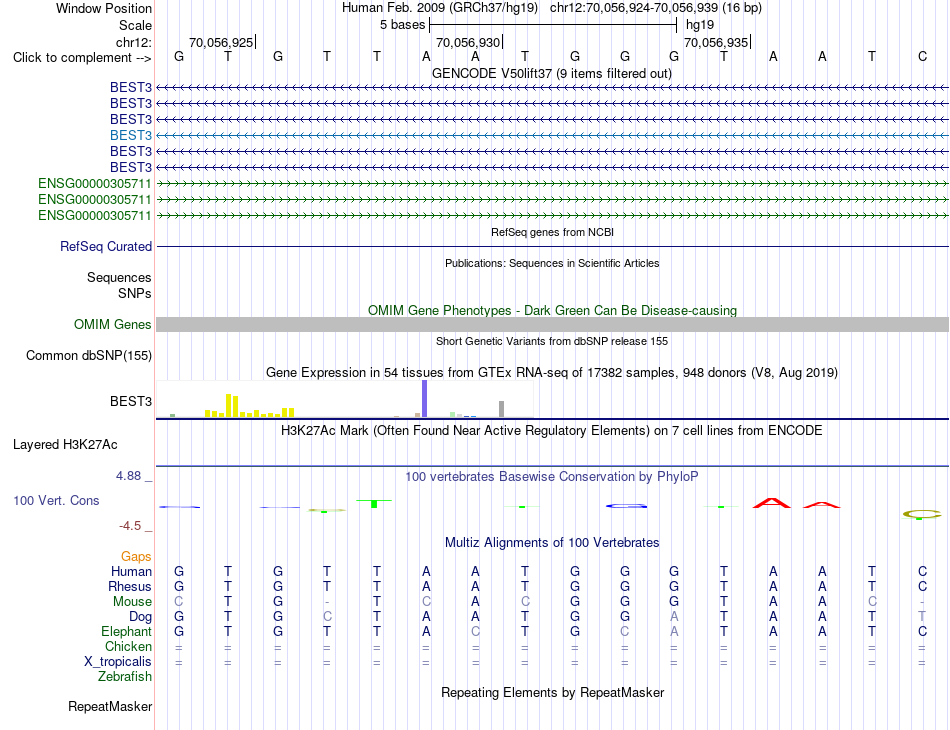The width and height of the screenshot is (950, 730).
Task: Click the tall blue bar in GTEx chart
Action: pyautogui.click(x=424, y=399)
